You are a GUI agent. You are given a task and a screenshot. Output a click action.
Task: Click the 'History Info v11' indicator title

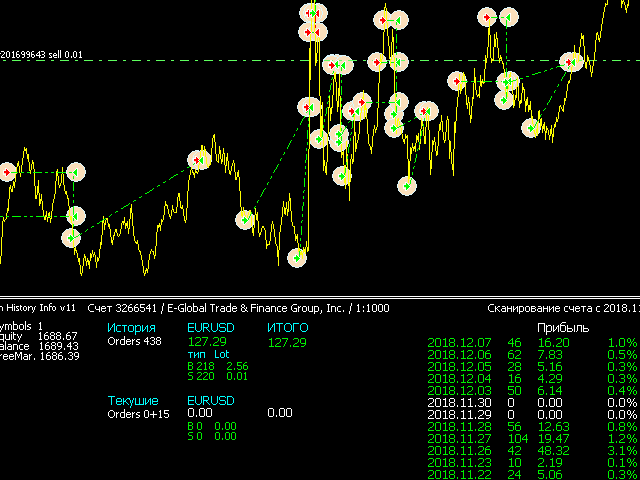[x=40, y=308]
